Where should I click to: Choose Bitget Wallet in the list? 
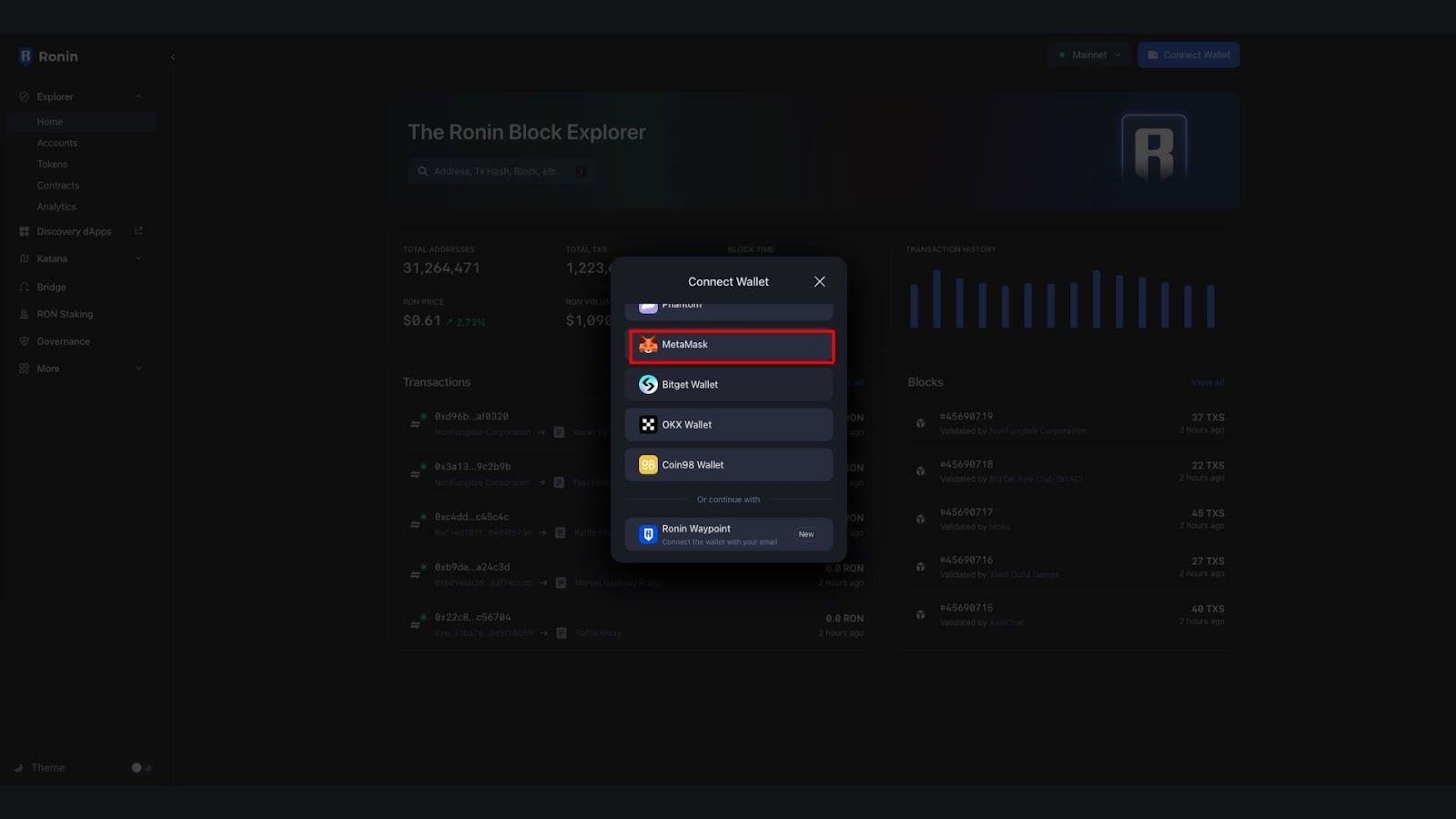pyautogui.click(x=728, y=385)
